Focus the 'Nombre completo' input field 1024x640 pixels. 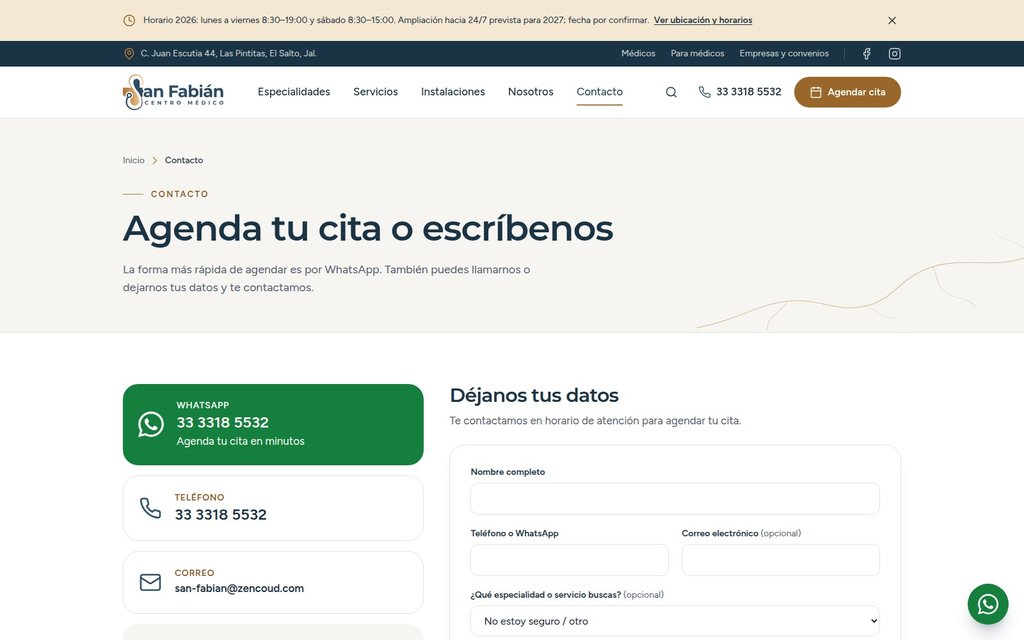[x=675, y=499]
